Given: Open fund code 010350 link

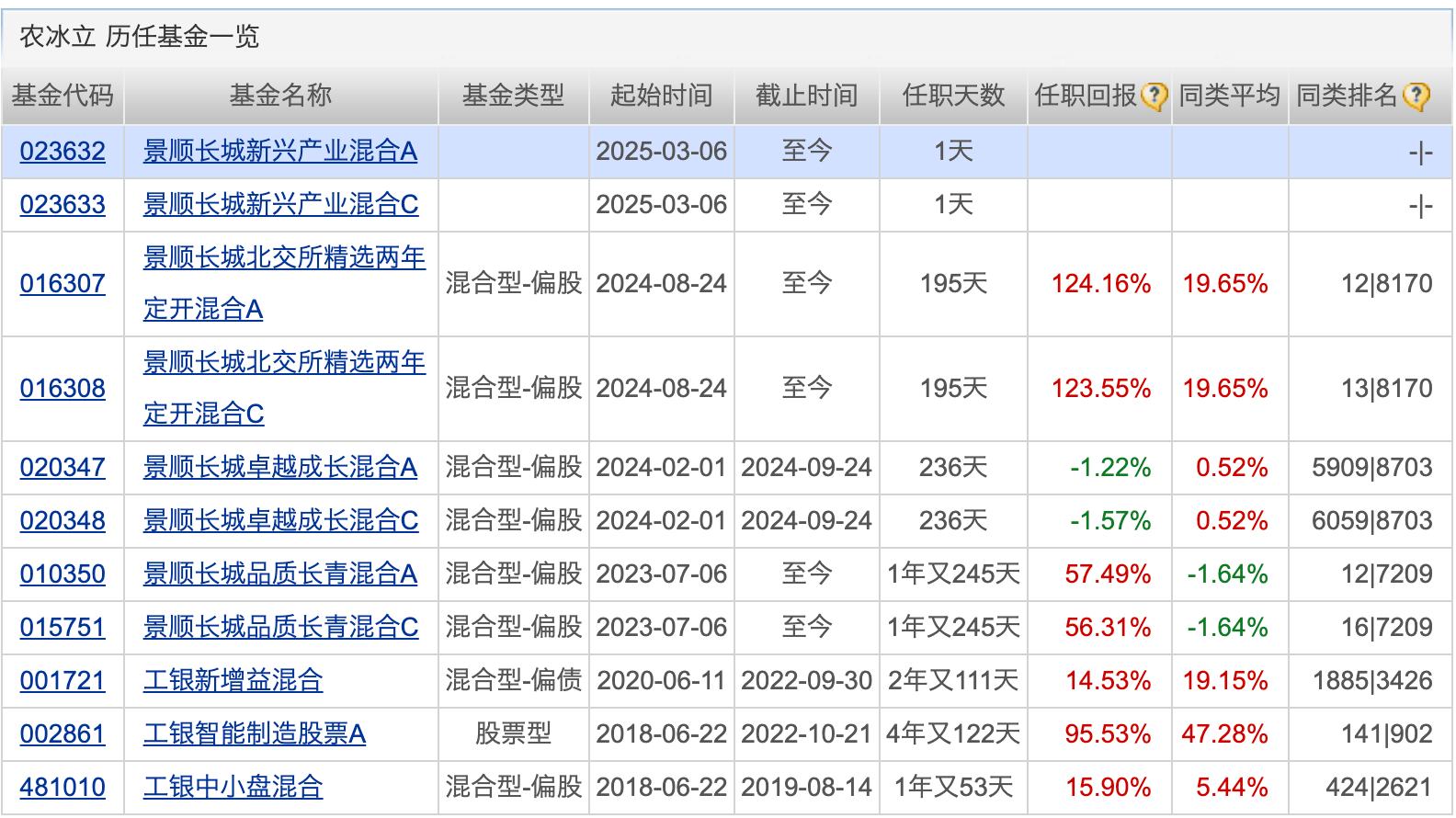Looking at the screenshot, I should coord(63,574).
